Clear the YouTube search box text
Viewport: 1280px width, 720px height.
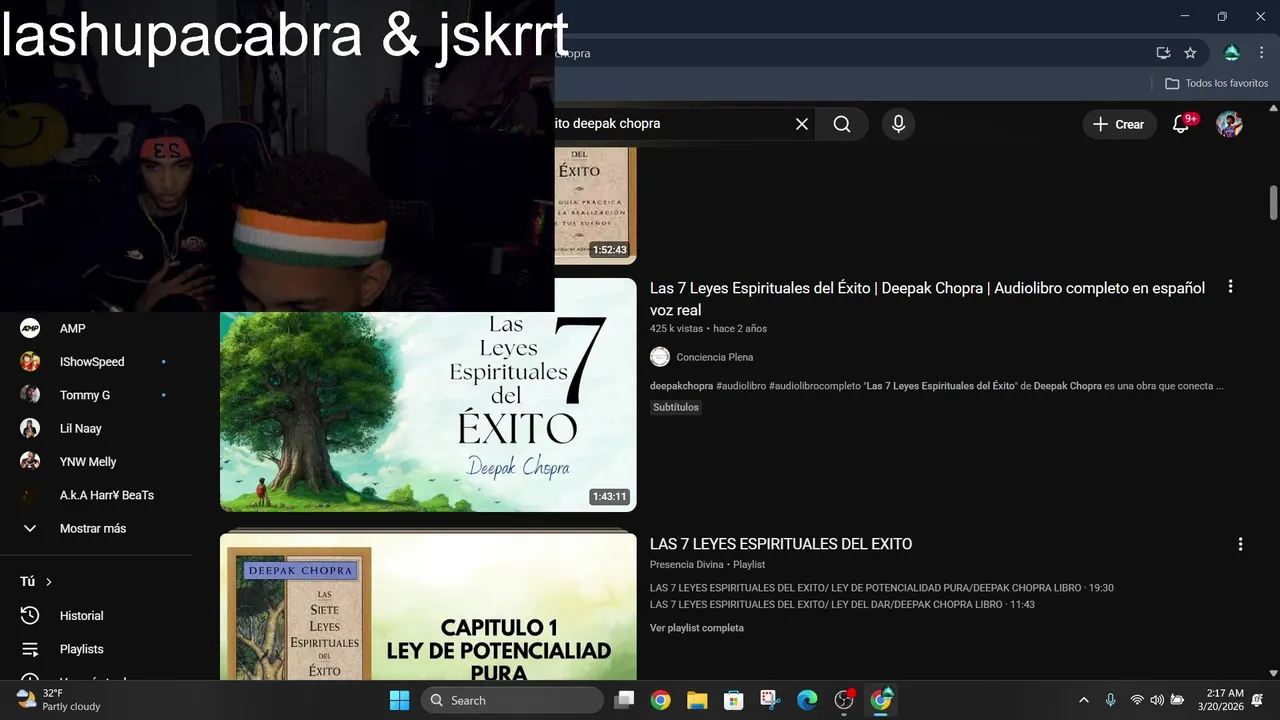click(x=801, y=124)
